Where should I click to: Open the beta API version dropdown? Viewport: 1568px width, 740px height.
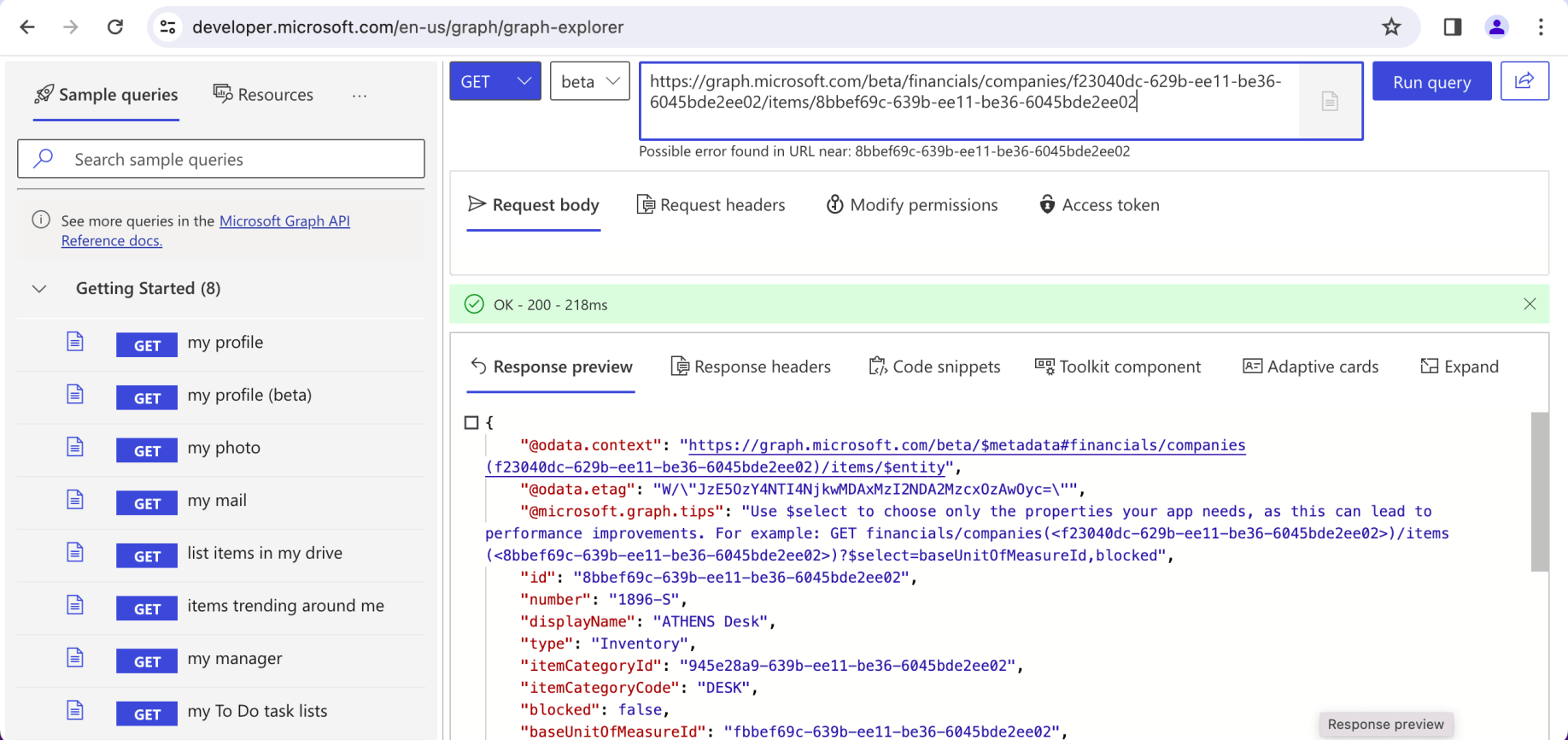pyautogui.click(x=589, y=82)
